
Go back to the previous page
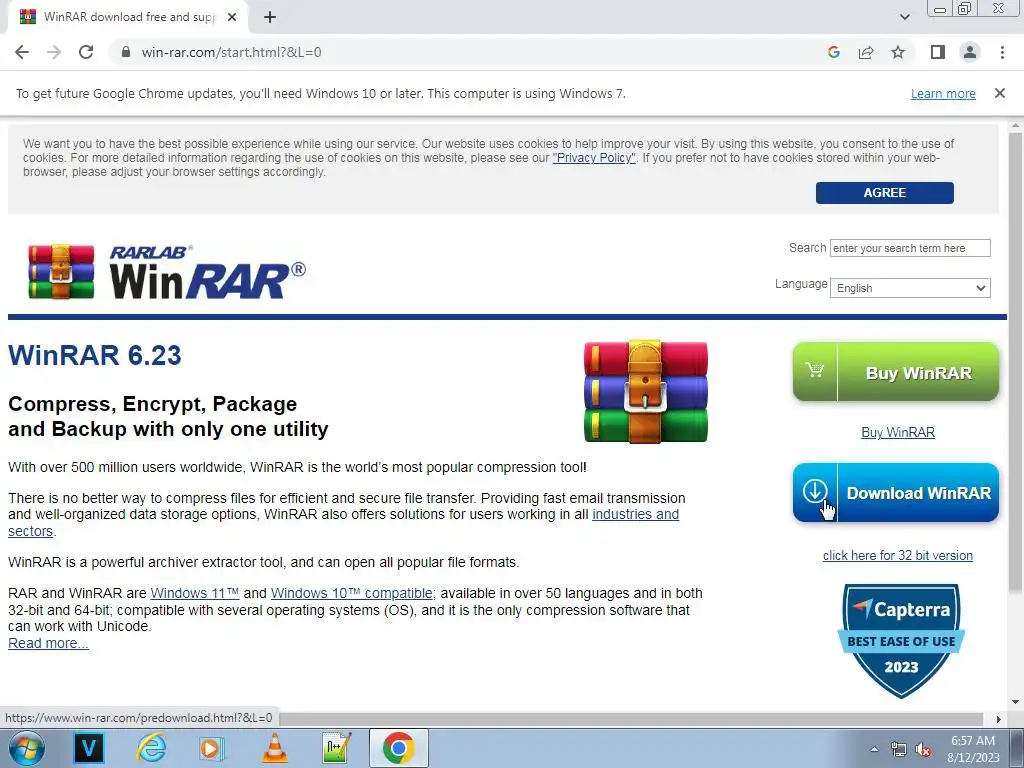(22, 52)
